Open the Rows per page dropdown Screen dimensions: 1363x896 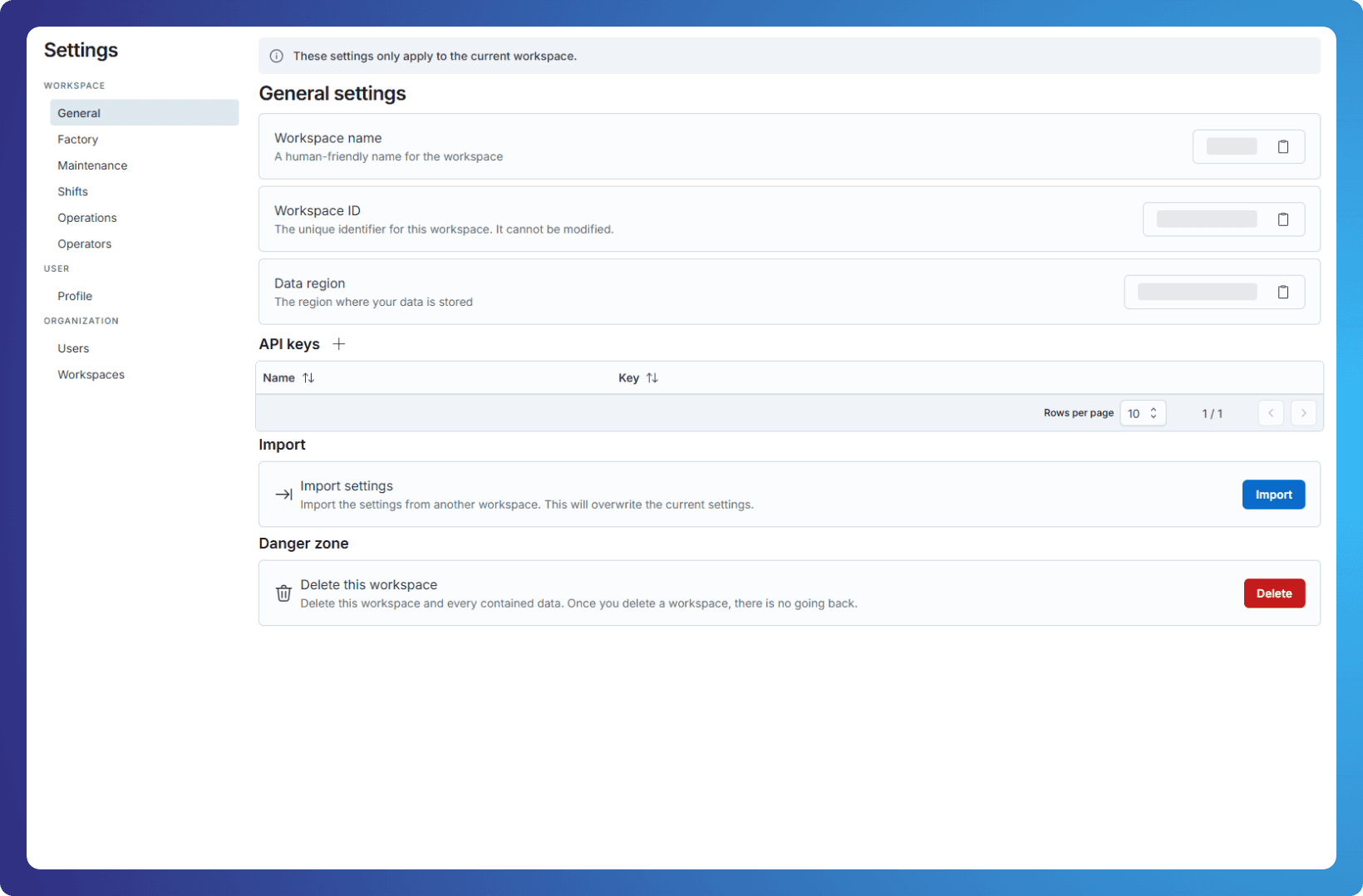(1143, 413)
